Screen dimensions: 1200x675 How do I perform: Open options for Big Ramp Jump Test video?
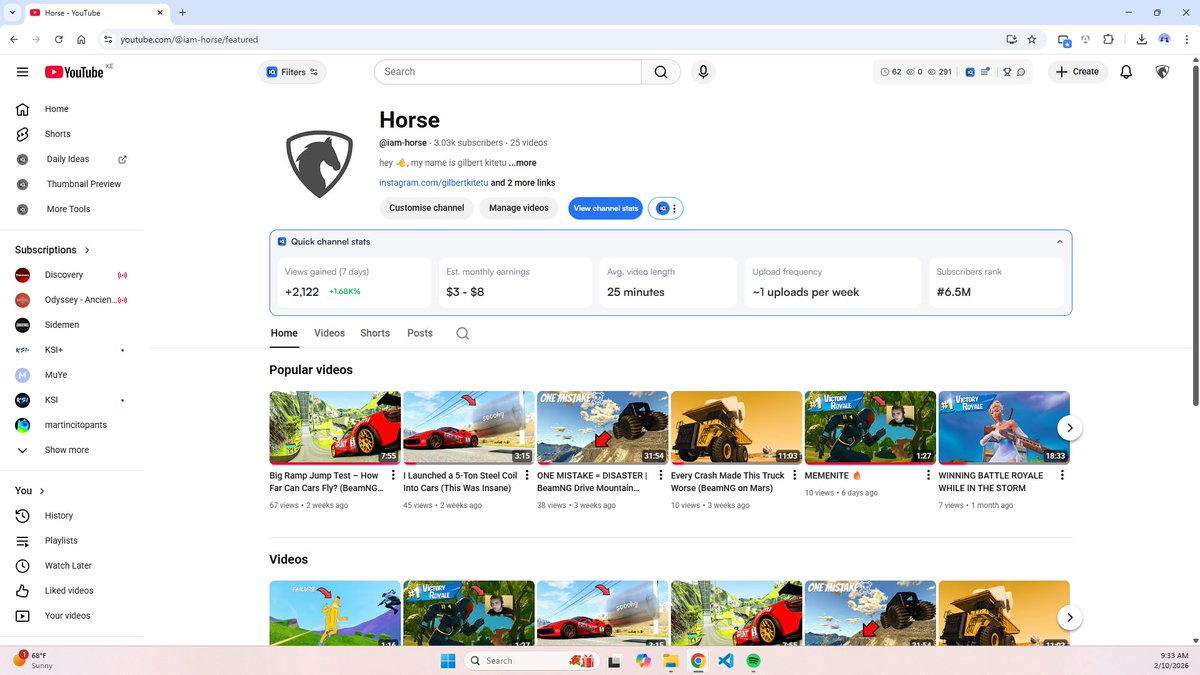(x=393, y=476)
